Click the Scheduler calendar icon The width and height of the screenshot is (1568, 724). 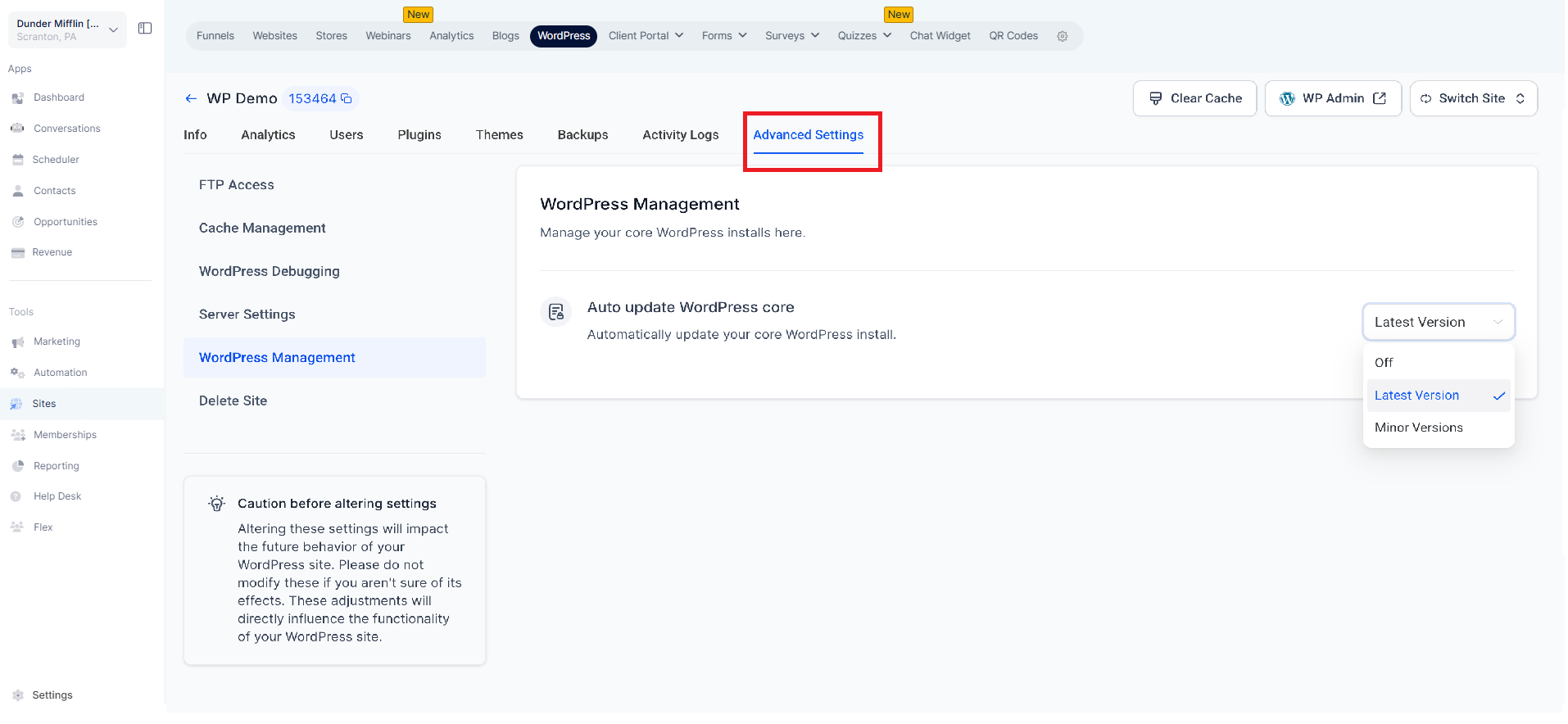point(18,160)
